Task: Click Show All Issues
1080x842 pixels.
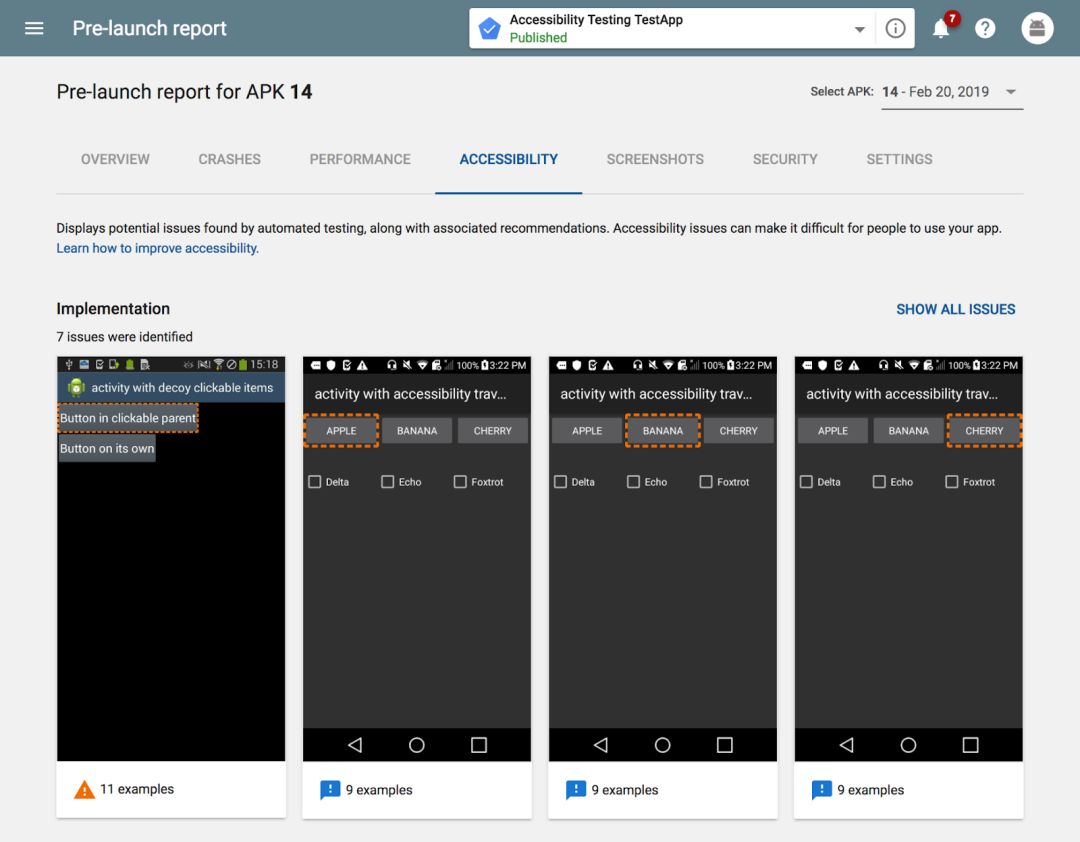Action: 955,309
